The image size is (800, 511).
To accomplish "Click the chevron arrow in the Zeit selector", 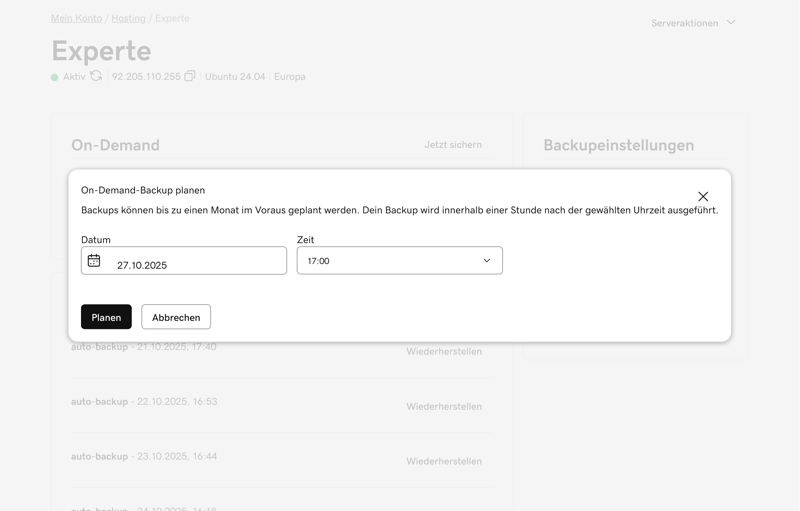I will [487, 261].
